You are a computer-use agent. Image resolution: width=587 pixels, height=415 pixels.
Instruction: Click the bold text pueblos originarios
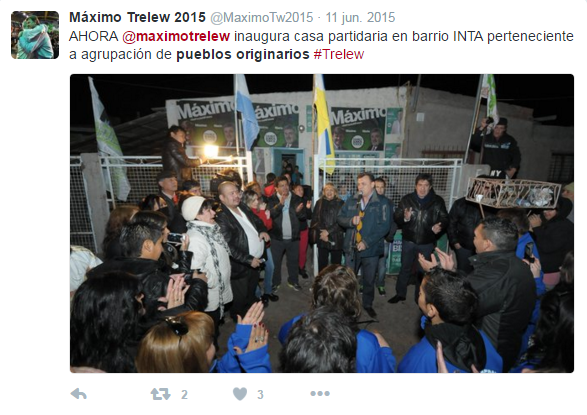pos(243,54)
